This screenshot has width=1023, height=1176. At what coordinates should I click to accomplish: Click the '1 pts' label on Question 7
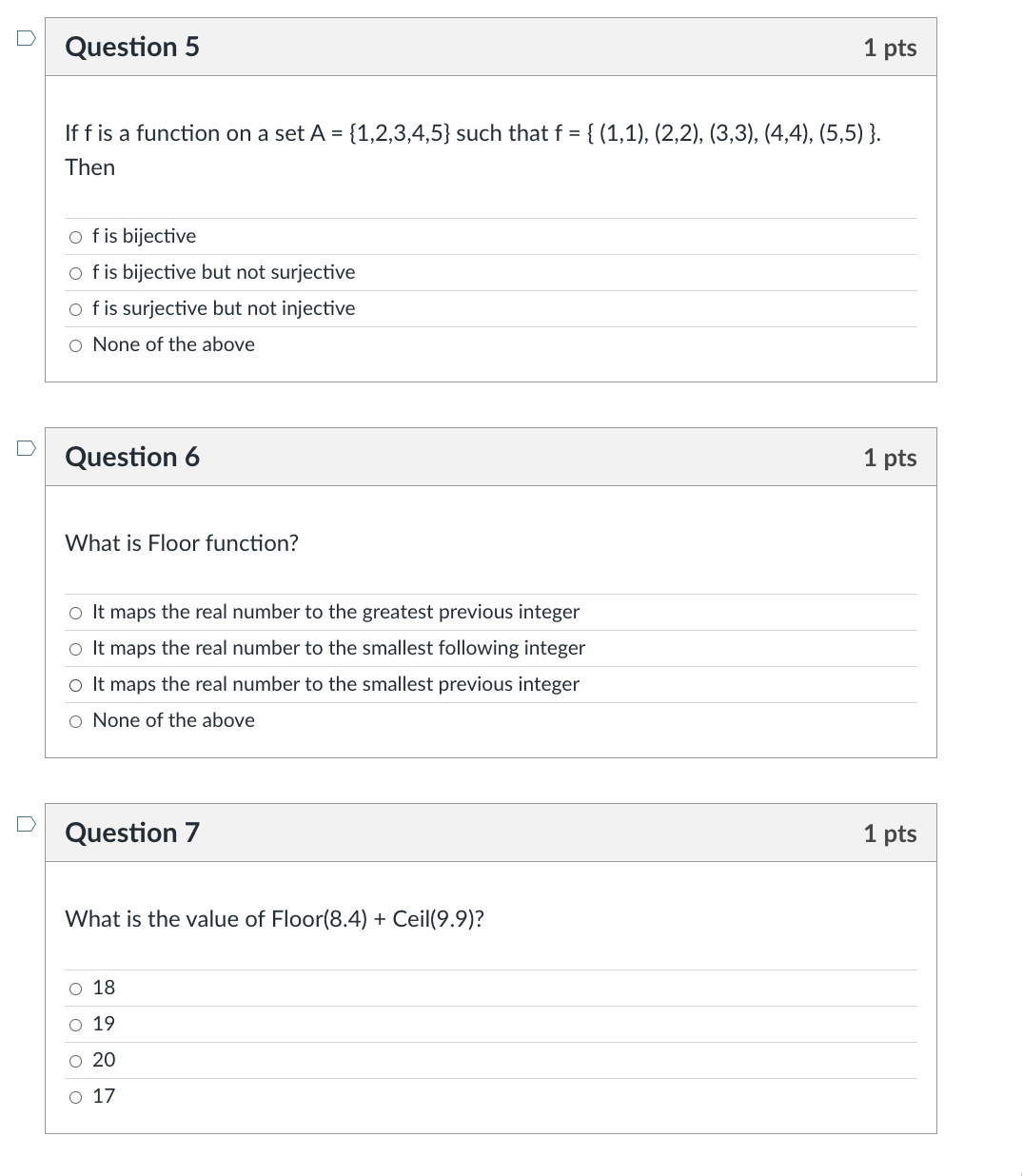point(890,833)
